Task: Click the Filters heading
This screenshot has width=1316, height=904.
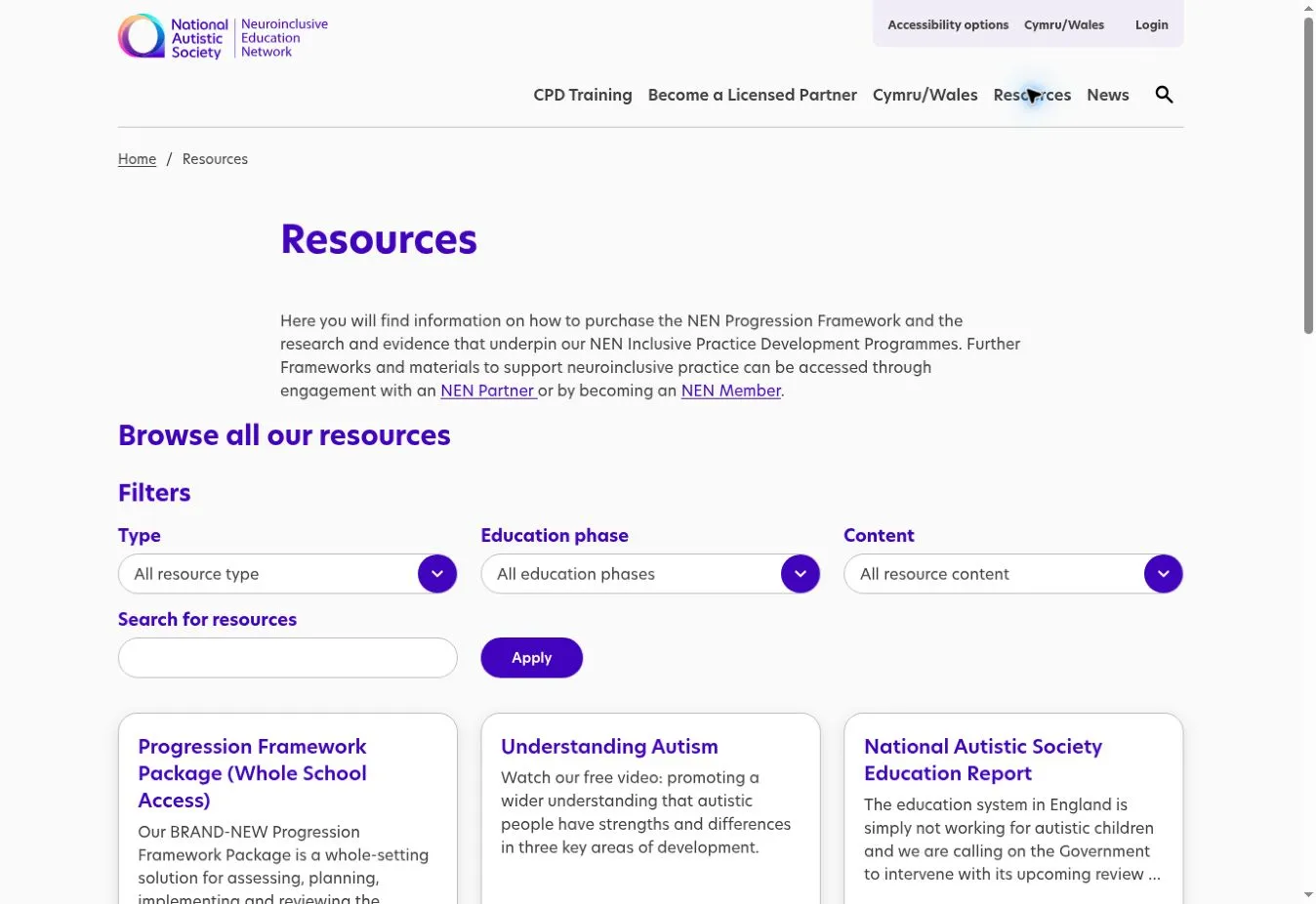Action: coord(154,493)
